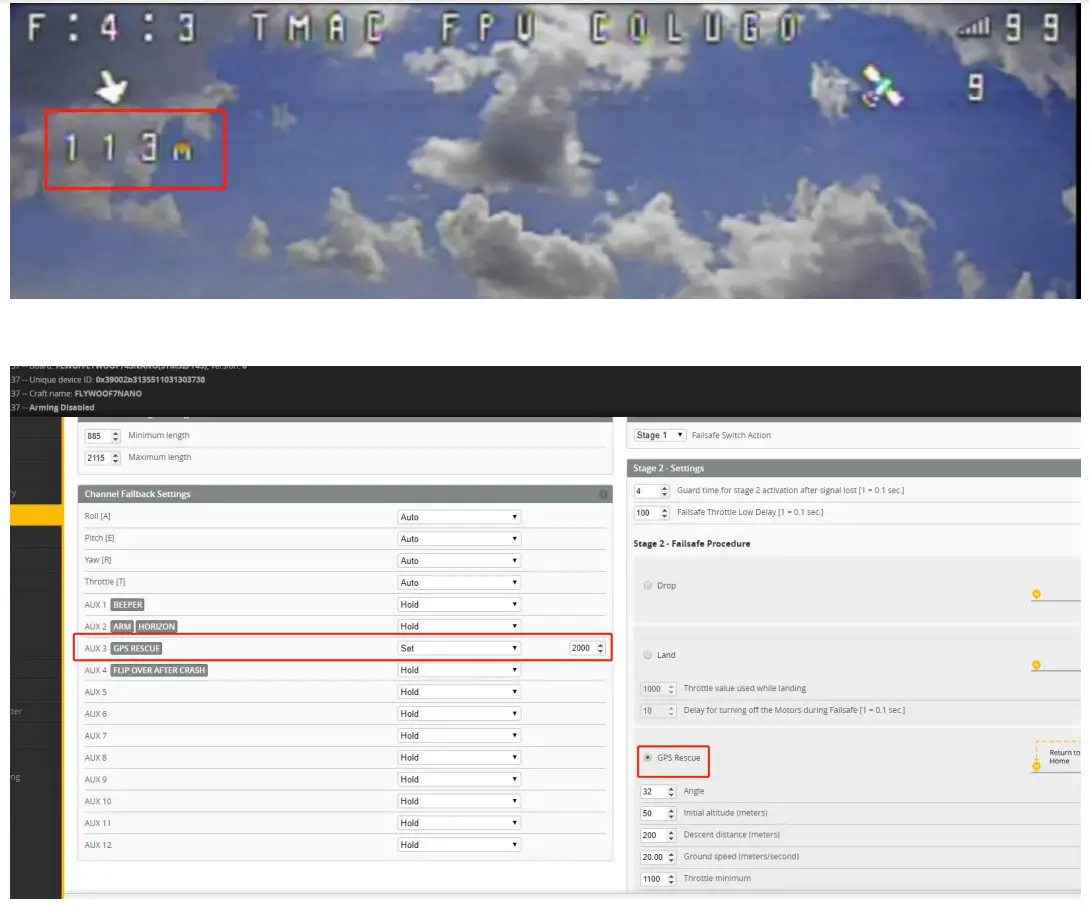Open the AUX 12 fallback dropdown
Screen dimensions: 1089x906
click(459, 845)
